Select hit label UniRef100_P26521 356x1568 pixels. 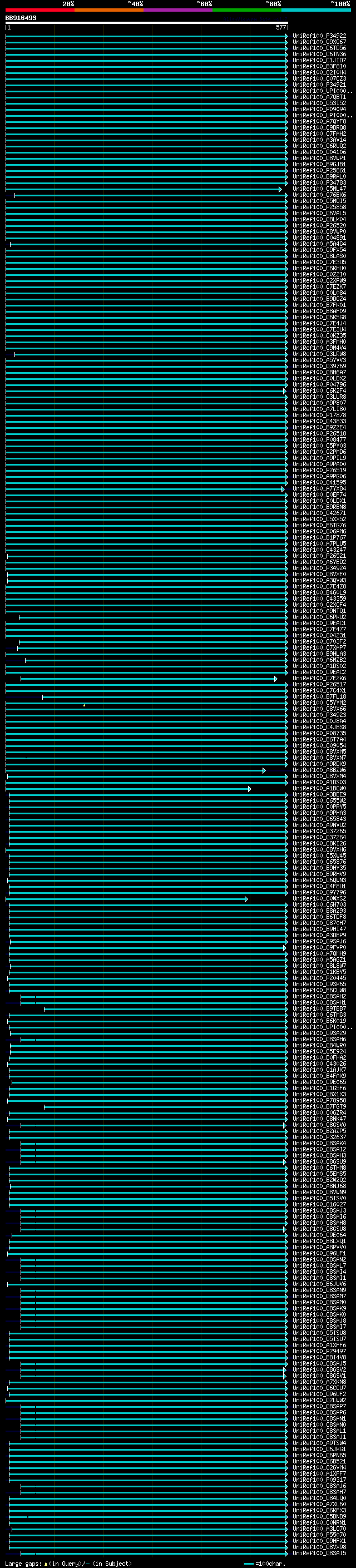click(x=319, y=556)
